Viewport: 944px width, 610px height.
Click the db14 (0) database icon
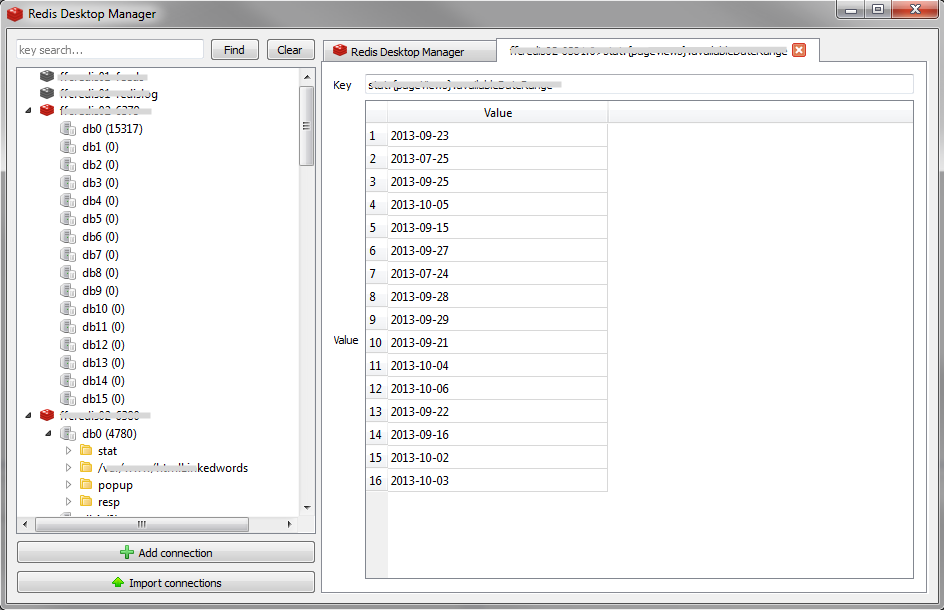(68, 381)
